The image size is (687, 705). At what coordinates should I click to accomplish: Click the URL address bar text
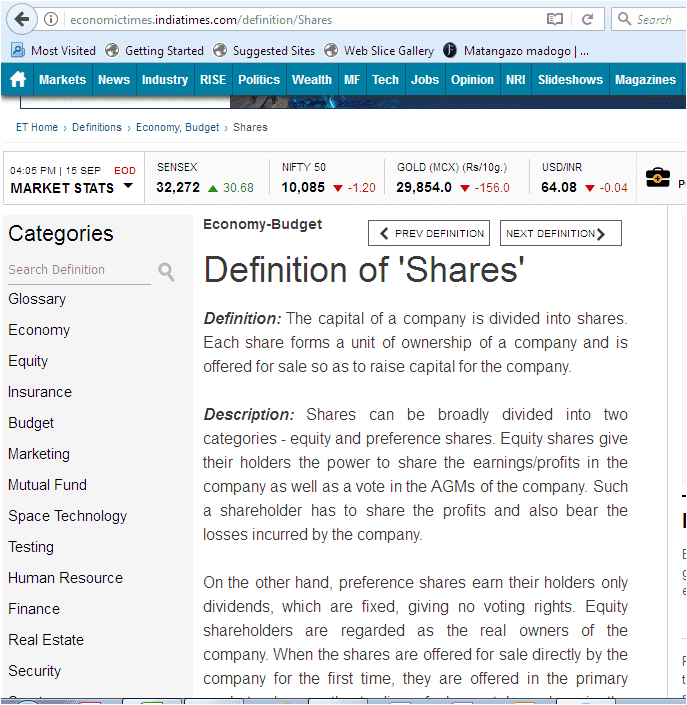click(x=201, y=20)
